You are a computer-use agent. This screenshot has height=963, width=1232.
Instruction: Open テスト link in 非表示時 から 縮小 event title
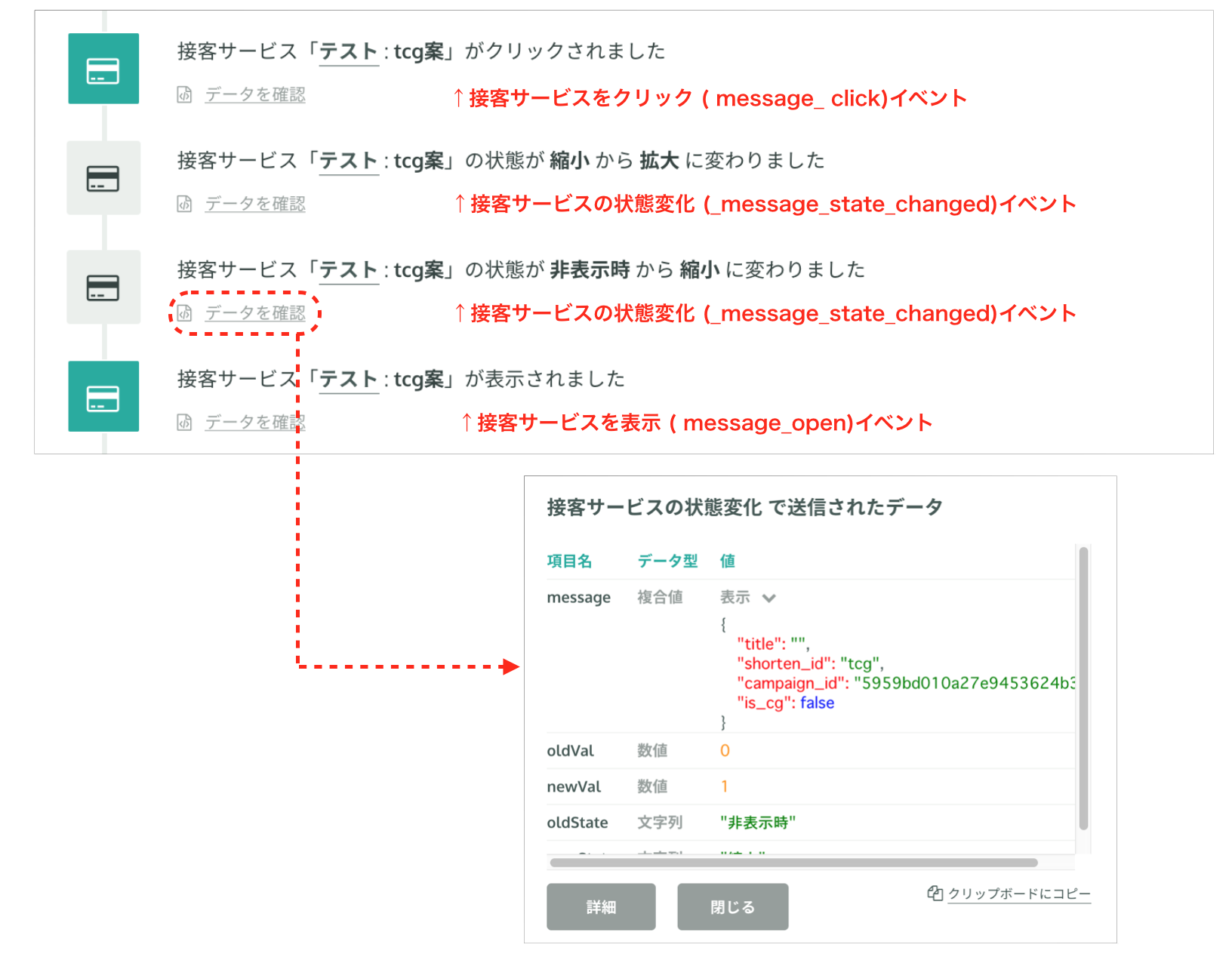click(349, 269)
